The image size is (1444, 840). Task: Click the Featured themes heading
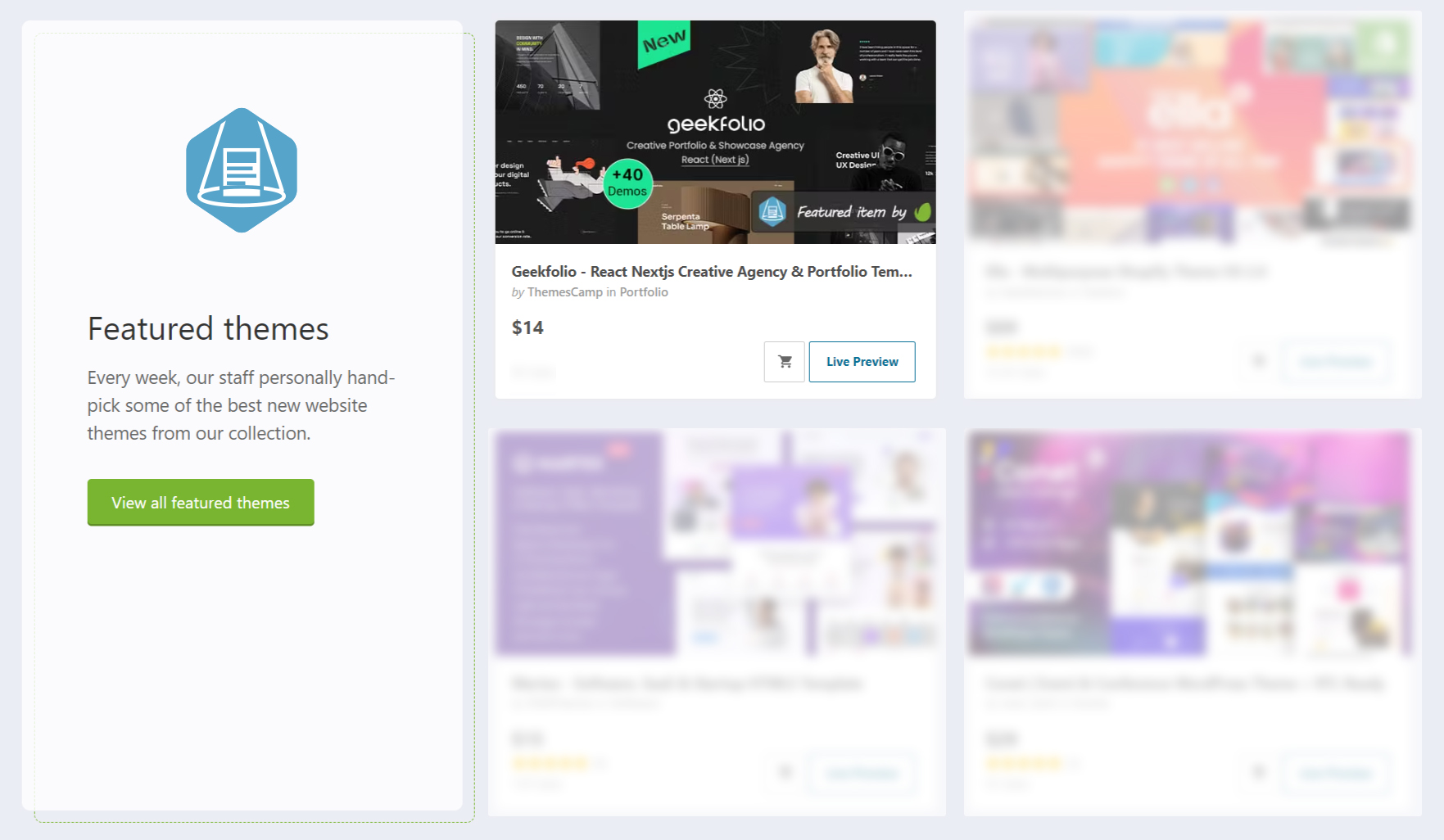pos(208,329)
